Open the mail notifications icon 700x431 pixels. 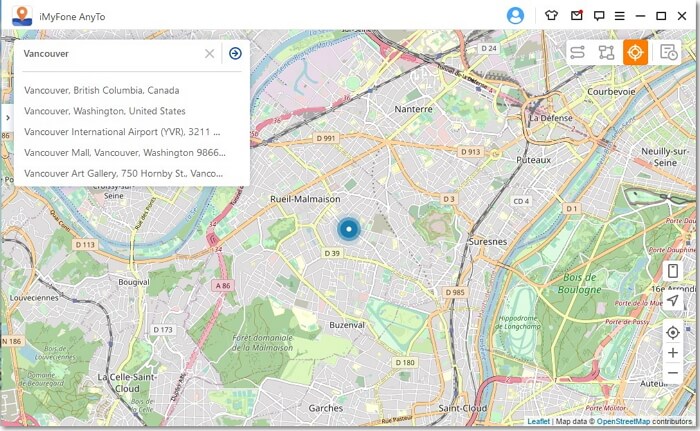pyautogui.click(x=576, y=16)
